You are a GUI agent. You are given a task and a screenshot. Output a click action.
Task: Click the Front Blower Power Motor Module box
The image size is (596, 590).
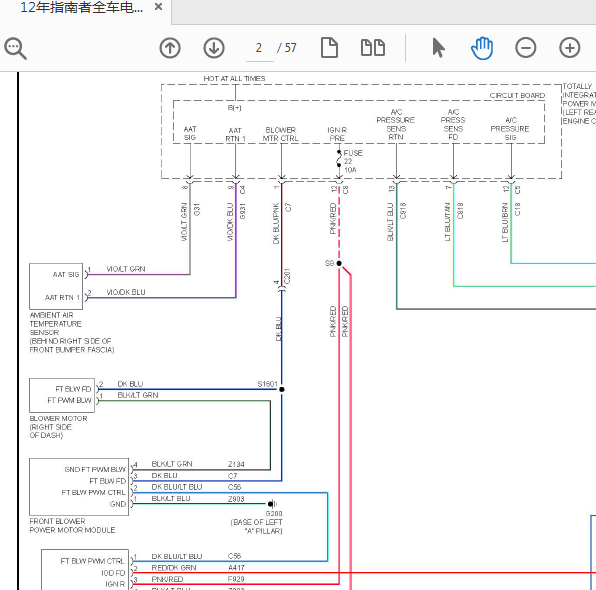pyautogui.click(x=79, y=487)
